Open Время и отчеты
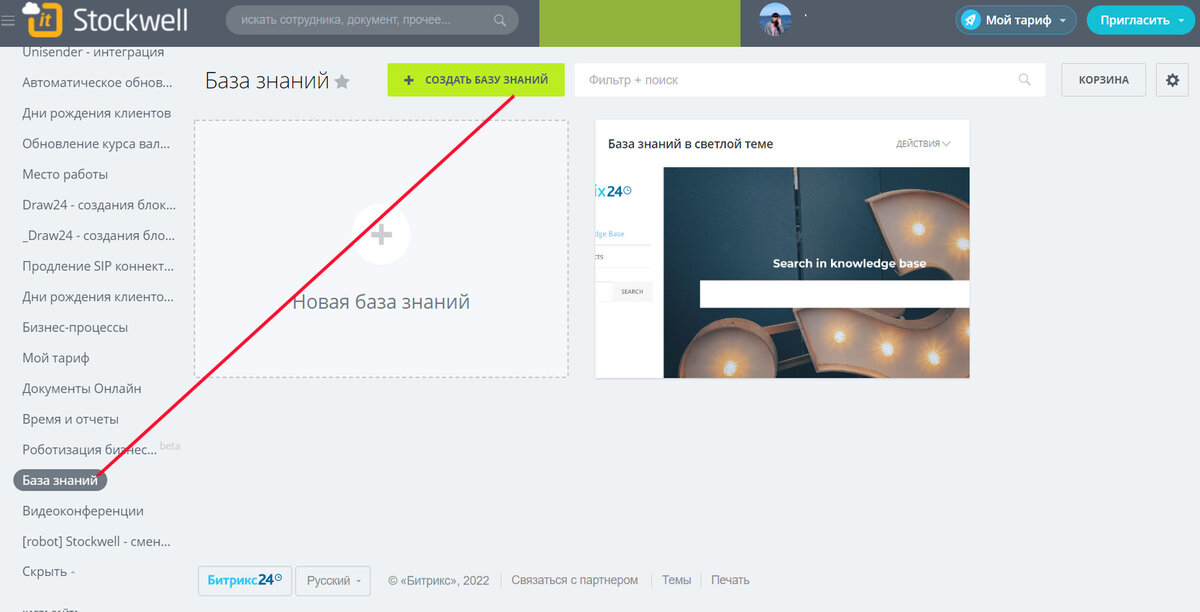 click(70, 419)
